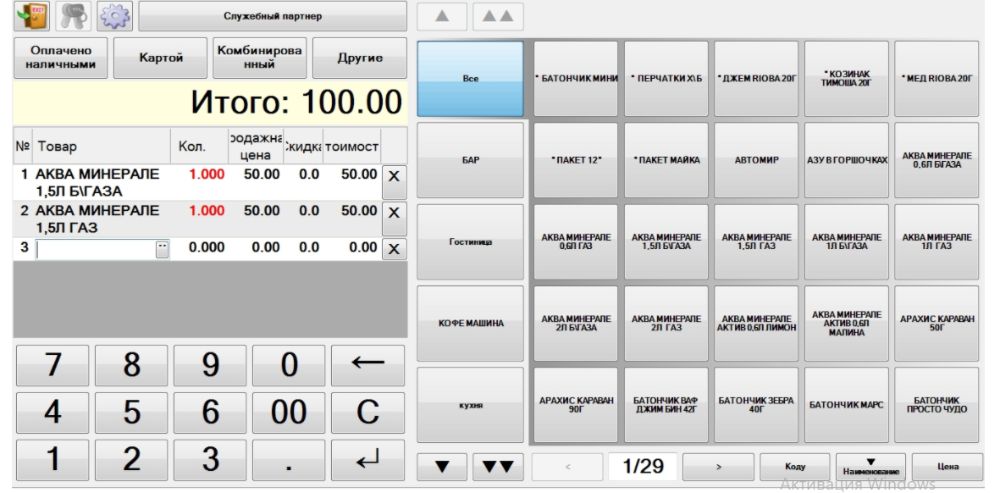The width and height of the screenshot is (1000, 493).
Task: Tap keypad digit 7
Action: 52,365
